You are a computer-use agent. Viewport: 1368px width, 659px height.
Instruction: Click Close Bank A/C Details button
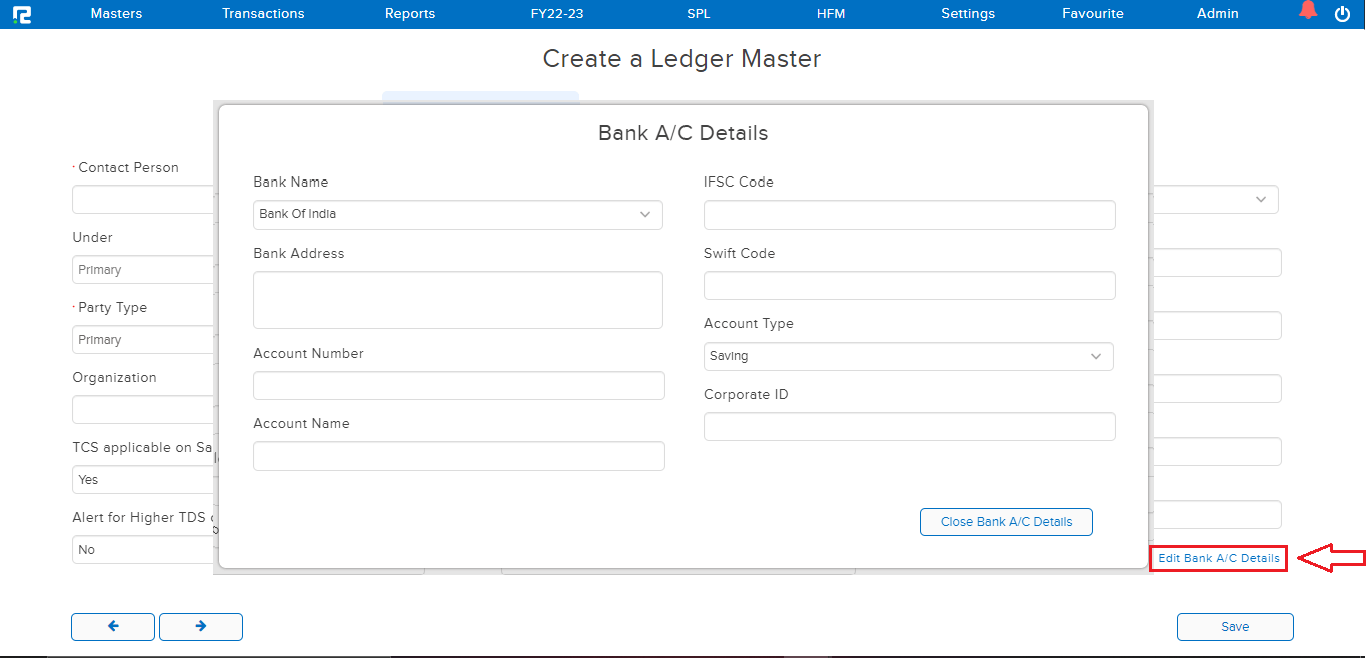tap(1006, 522)
